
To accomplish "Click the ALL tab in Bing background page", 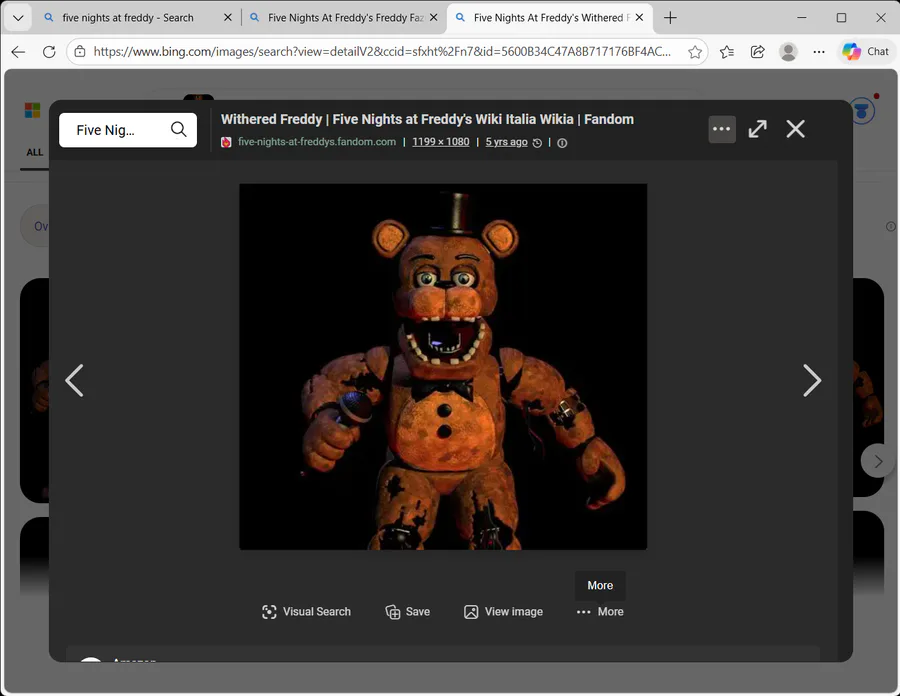I will [x=34, y=152].
